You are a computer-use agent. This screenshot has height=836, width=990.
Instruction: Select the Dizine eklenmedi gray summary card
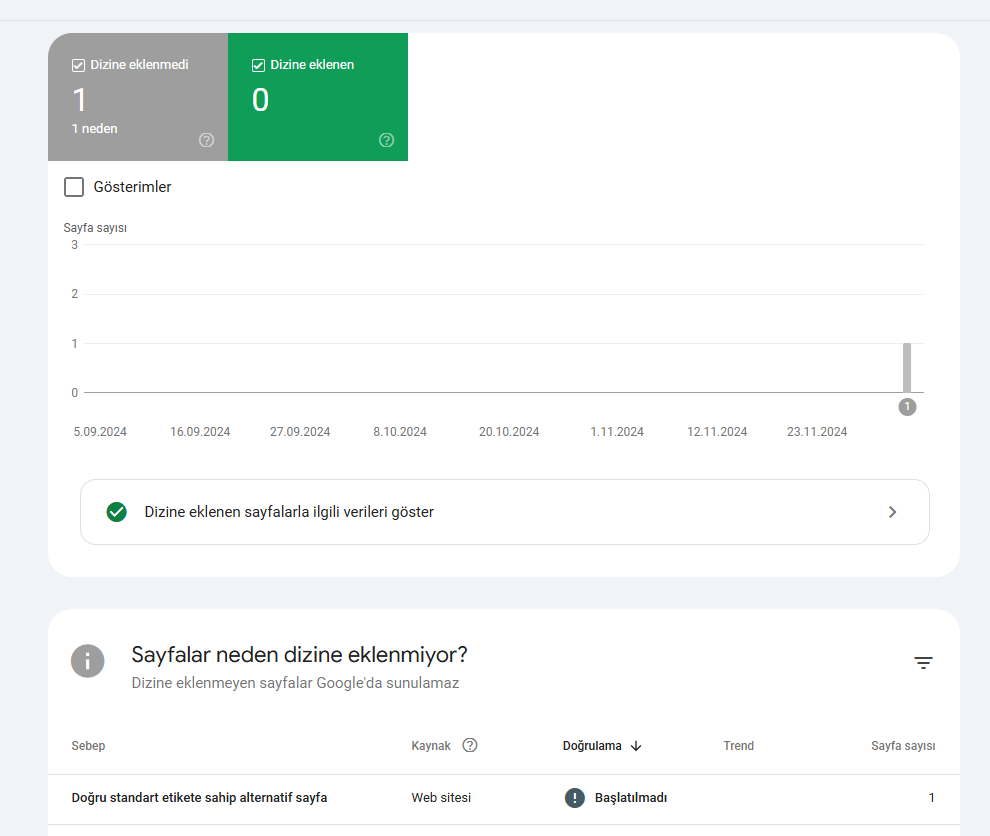tap(138, 97)
